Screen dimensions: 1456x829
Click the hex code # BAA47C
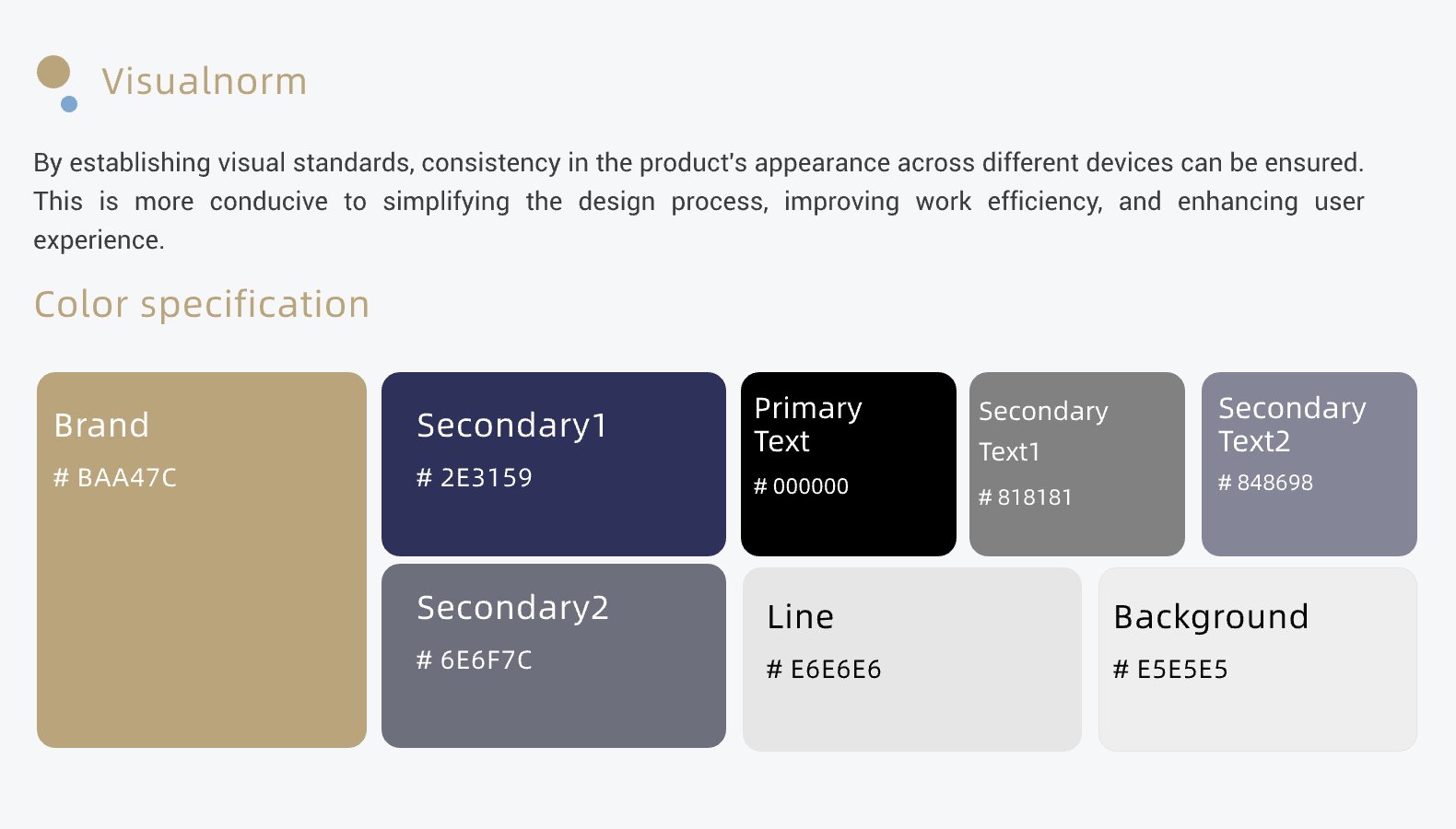pos(115,477)
